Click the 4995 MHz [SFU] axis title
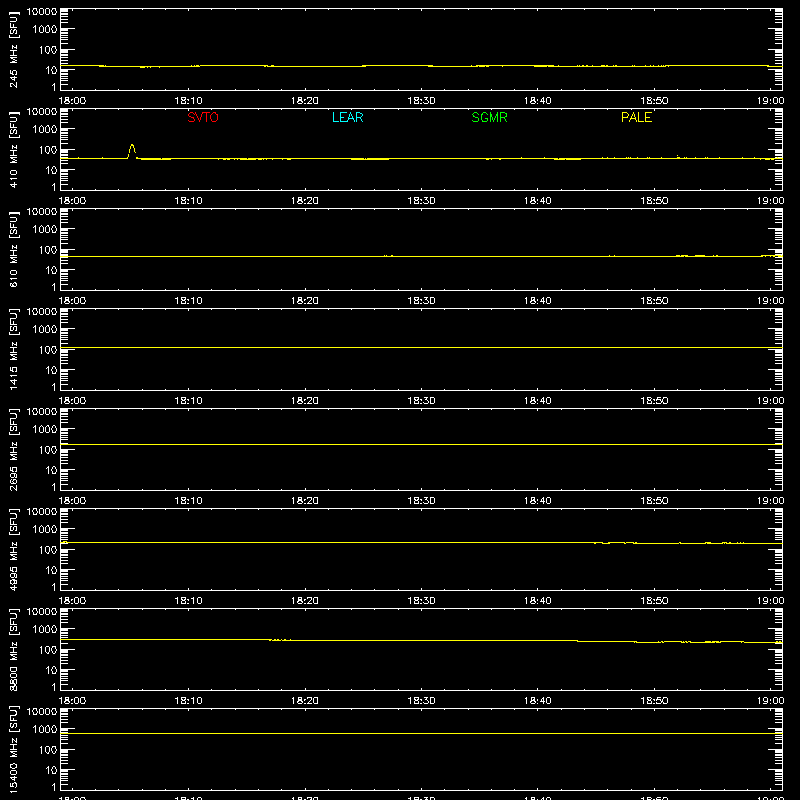This screenshot has height=800, width=800. tap(13, 550)
